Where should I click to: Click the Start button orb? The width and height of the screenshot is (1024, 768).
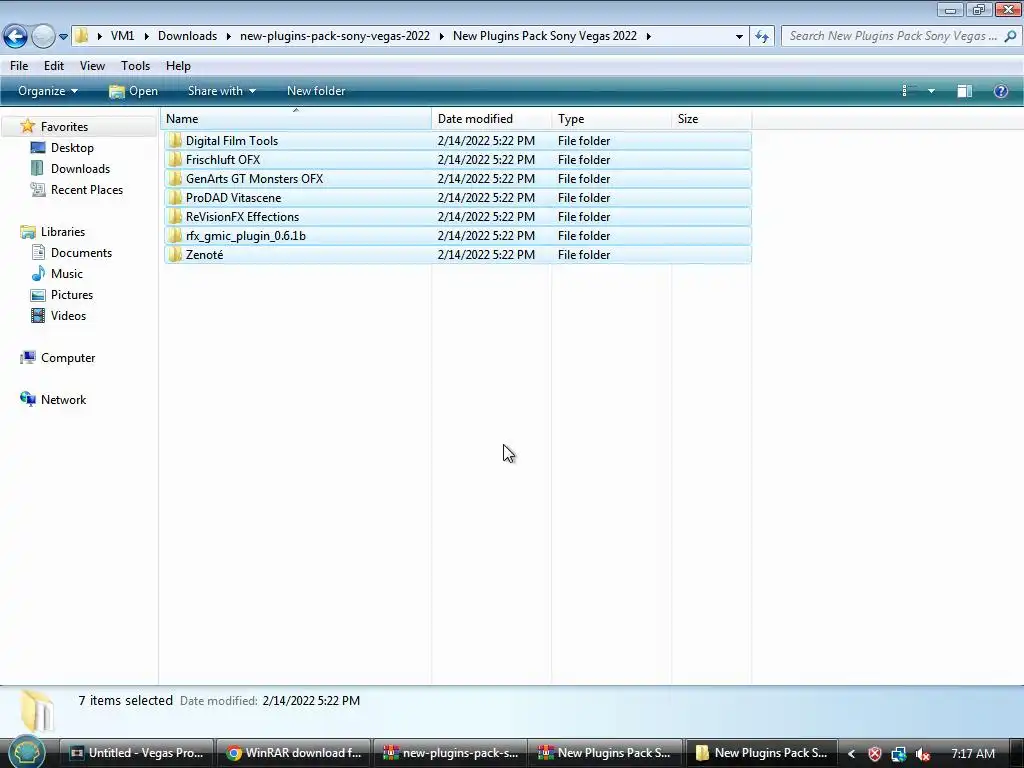tap(27, 753)
